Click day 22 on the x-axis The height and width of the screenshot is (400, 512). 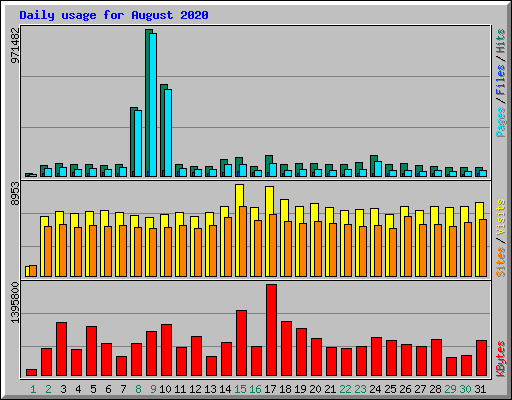click(345, 389)
